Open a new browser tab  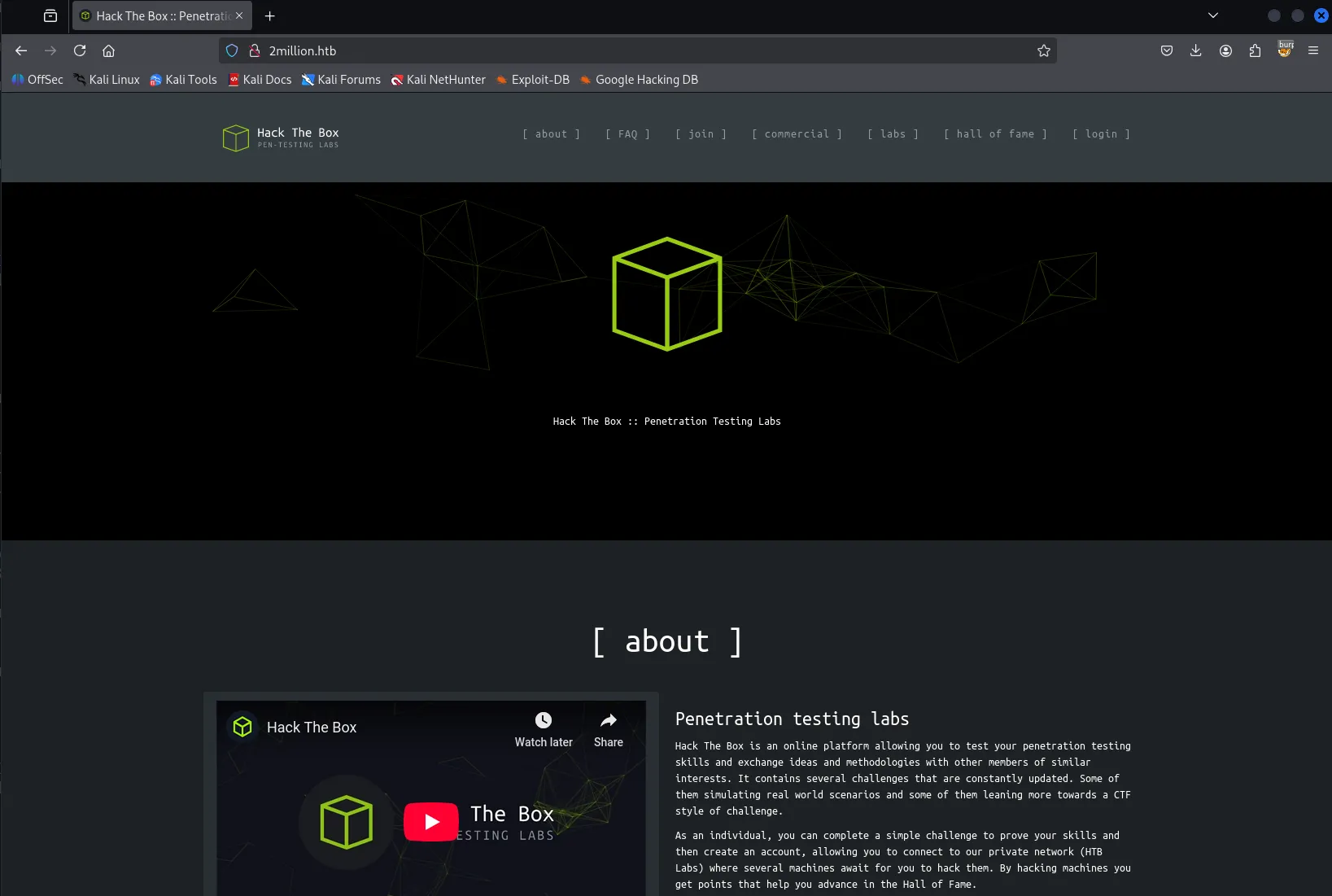[270, 15]
